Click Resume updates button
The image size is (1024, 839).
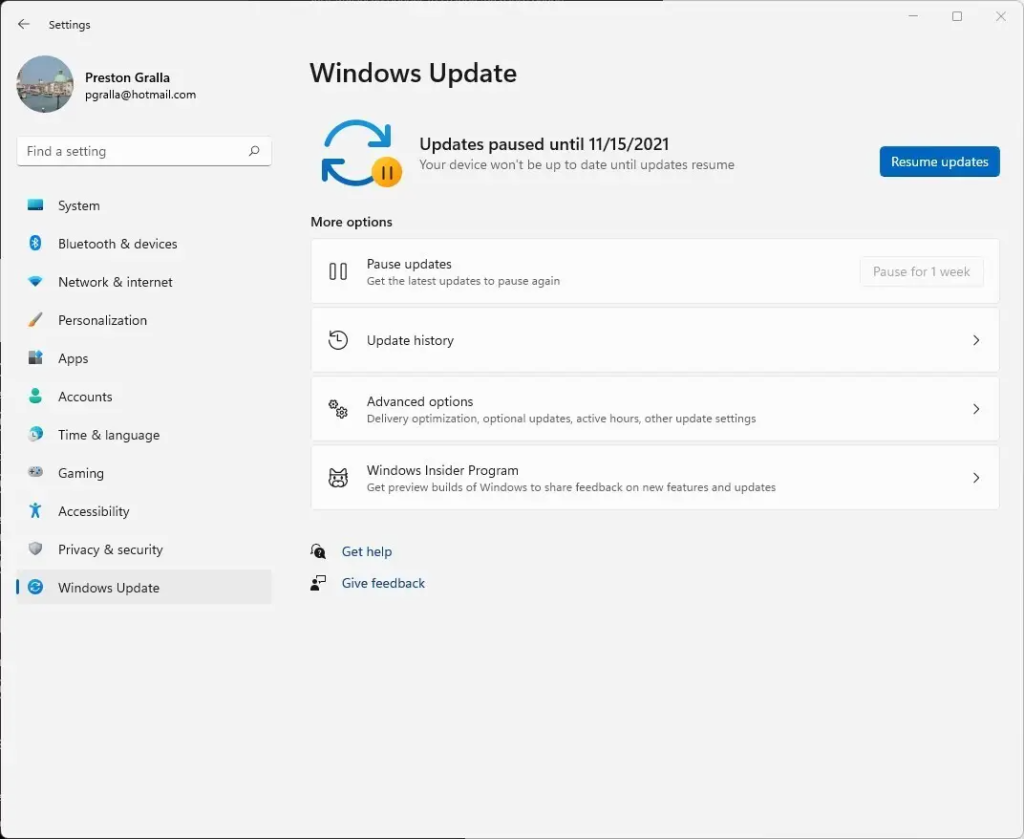[939, 161]
